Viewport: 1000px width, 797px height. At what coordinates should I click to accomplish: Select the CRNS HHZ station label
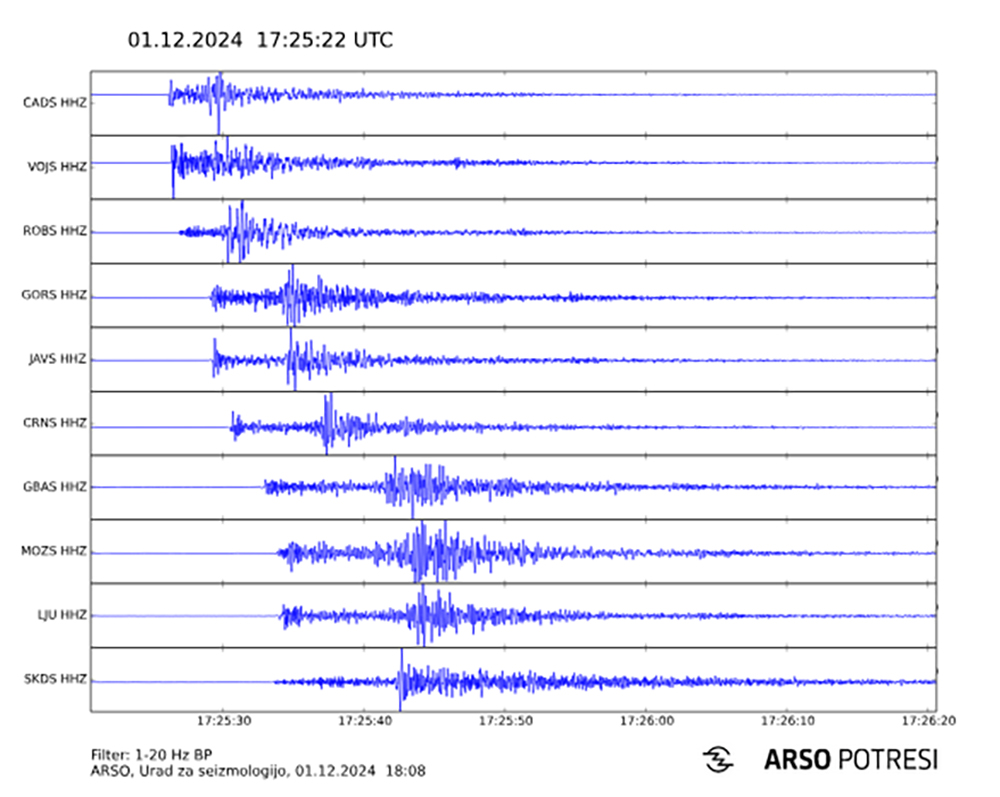pos(55,423)
